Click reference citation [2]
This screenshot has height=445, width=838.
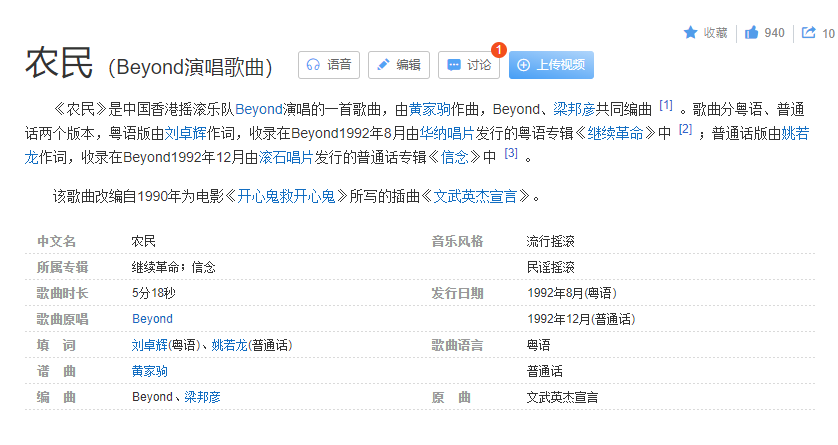[x=685, y=129]
